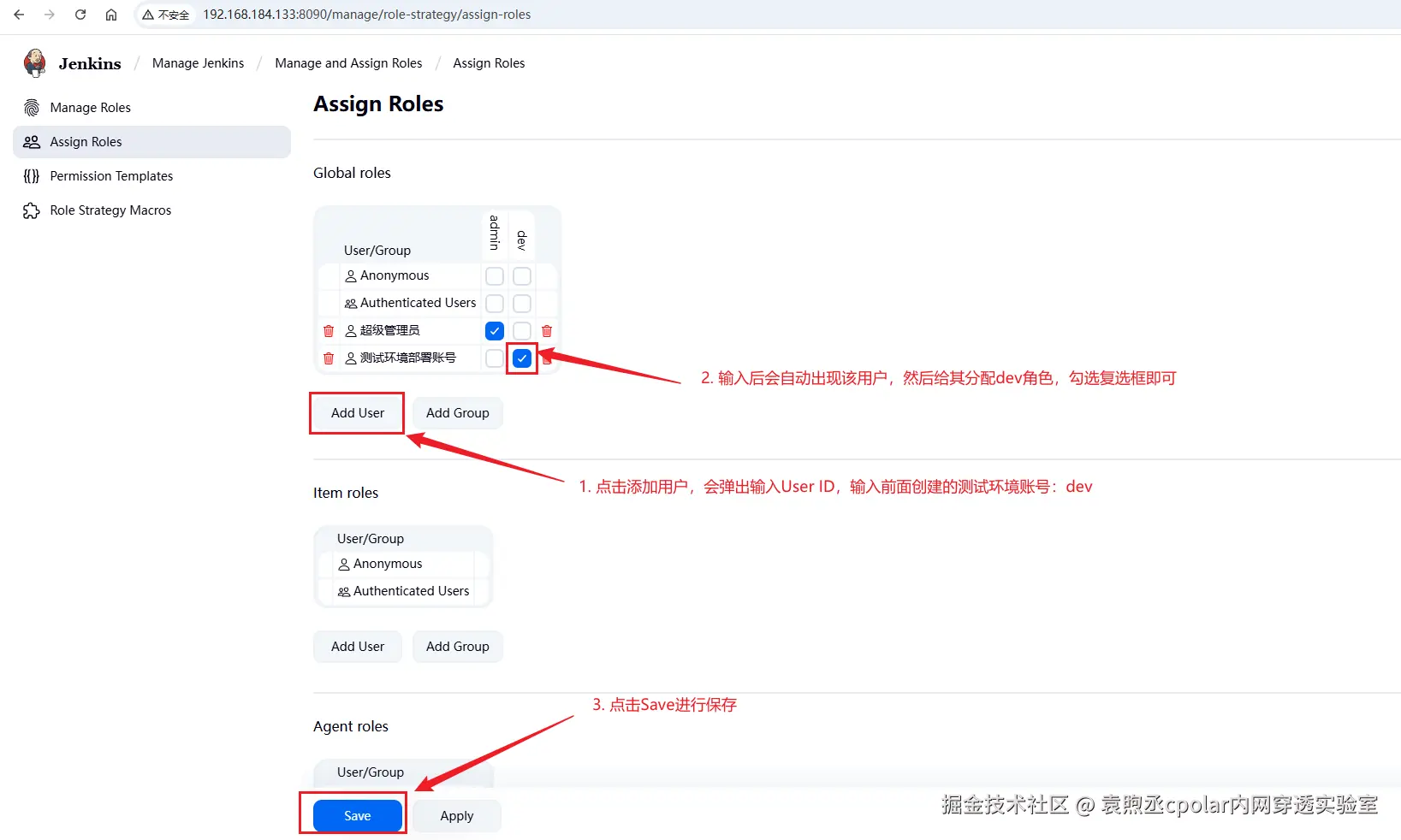Delete 超级管理员 row using left trash icon
1401x840 pixels.
click(329, 331)
